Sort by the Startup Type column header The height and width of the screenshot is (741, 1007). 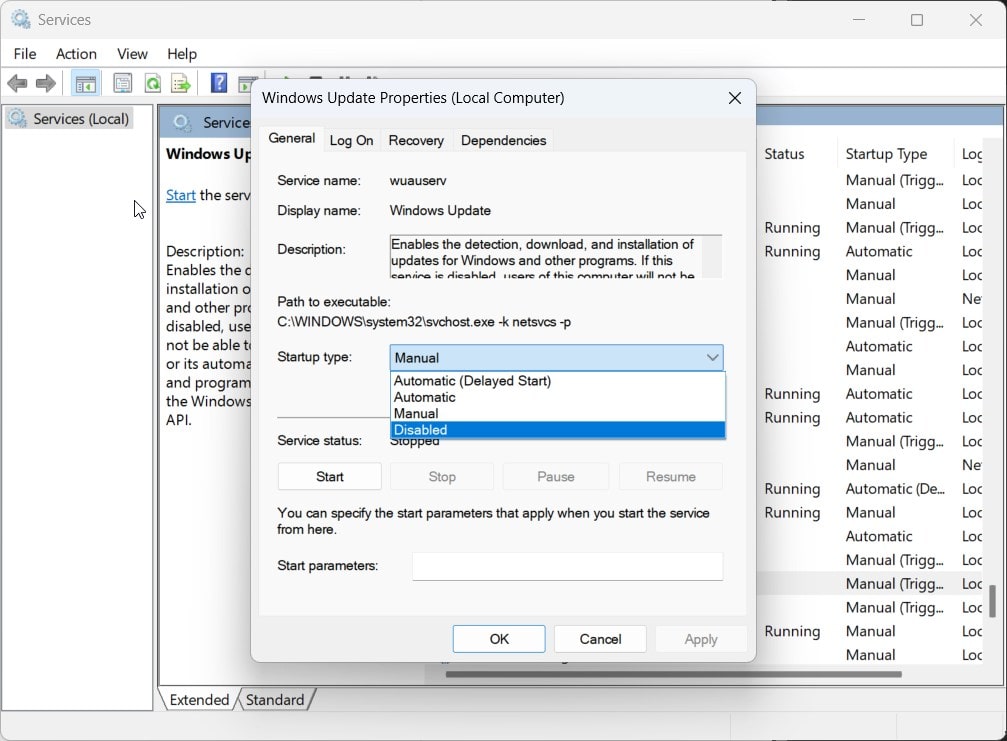coord(886,154)
